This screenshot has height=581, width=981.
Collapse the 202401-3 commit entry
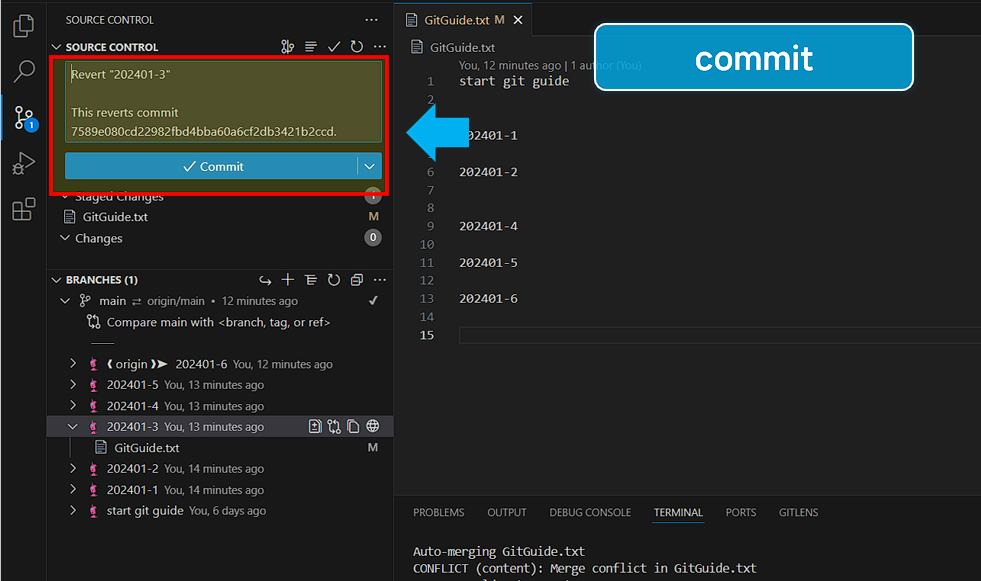point(72,425)
